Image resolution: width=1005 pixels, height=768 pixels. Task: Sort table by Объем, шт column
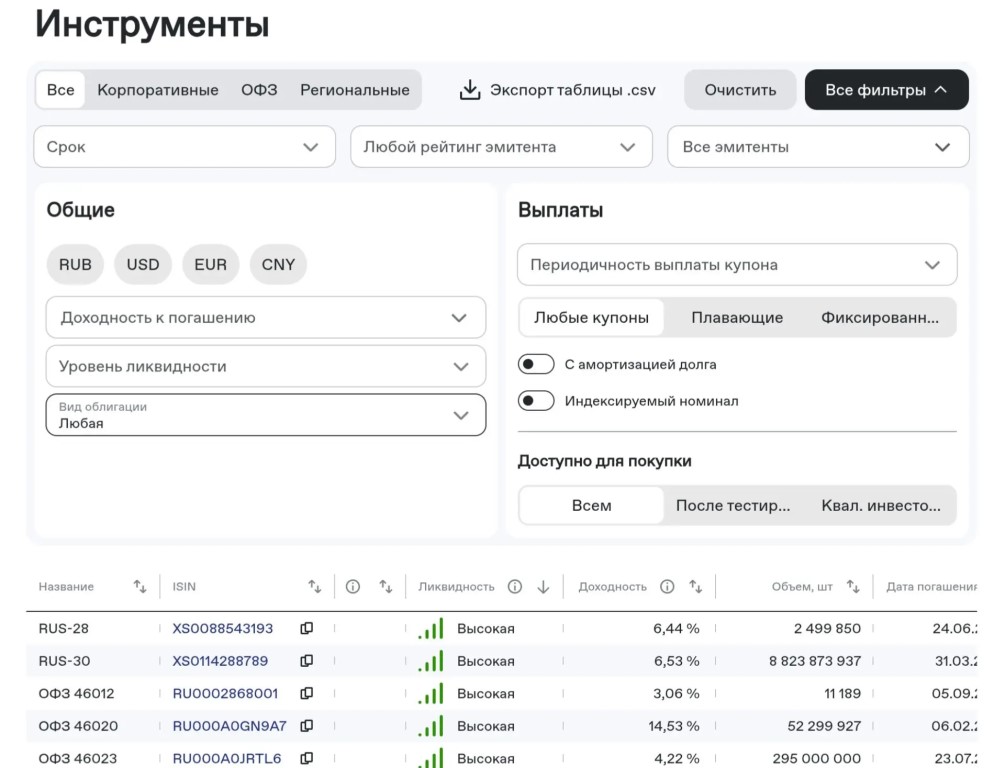pos(853,586)
